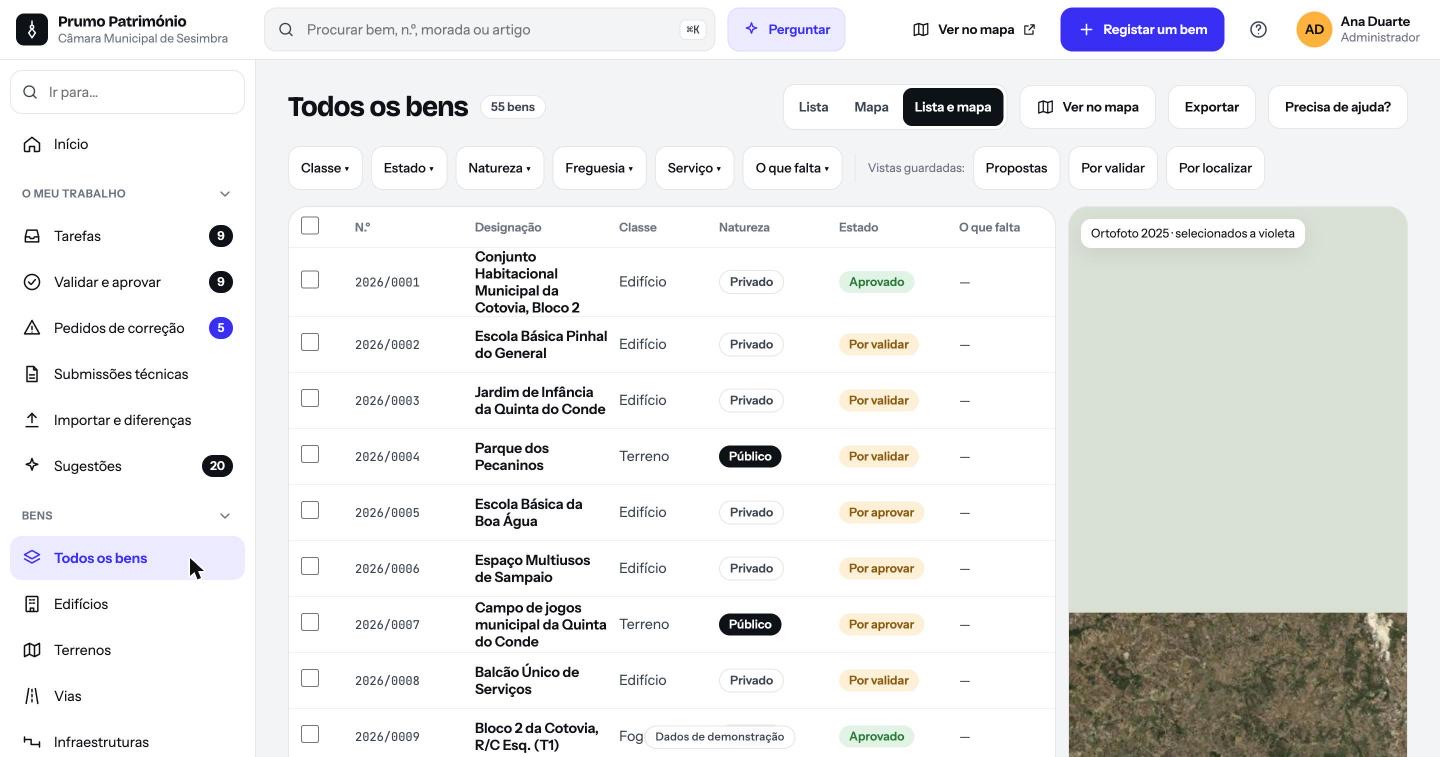Click the Exportar button

point(1212,107)
